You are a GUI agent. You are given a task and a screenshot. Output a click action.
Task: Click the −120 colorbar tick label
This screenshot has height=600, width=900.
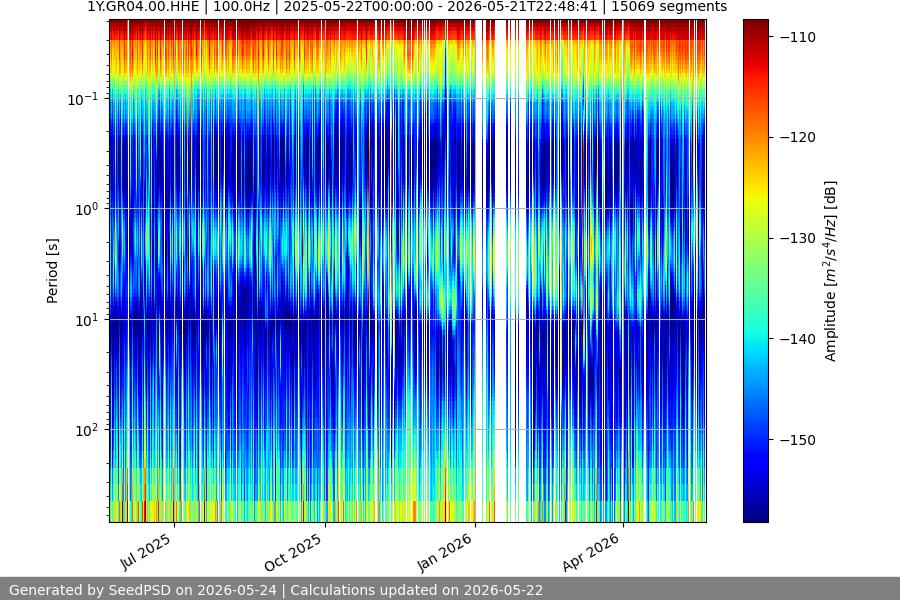tap(798, 137)
